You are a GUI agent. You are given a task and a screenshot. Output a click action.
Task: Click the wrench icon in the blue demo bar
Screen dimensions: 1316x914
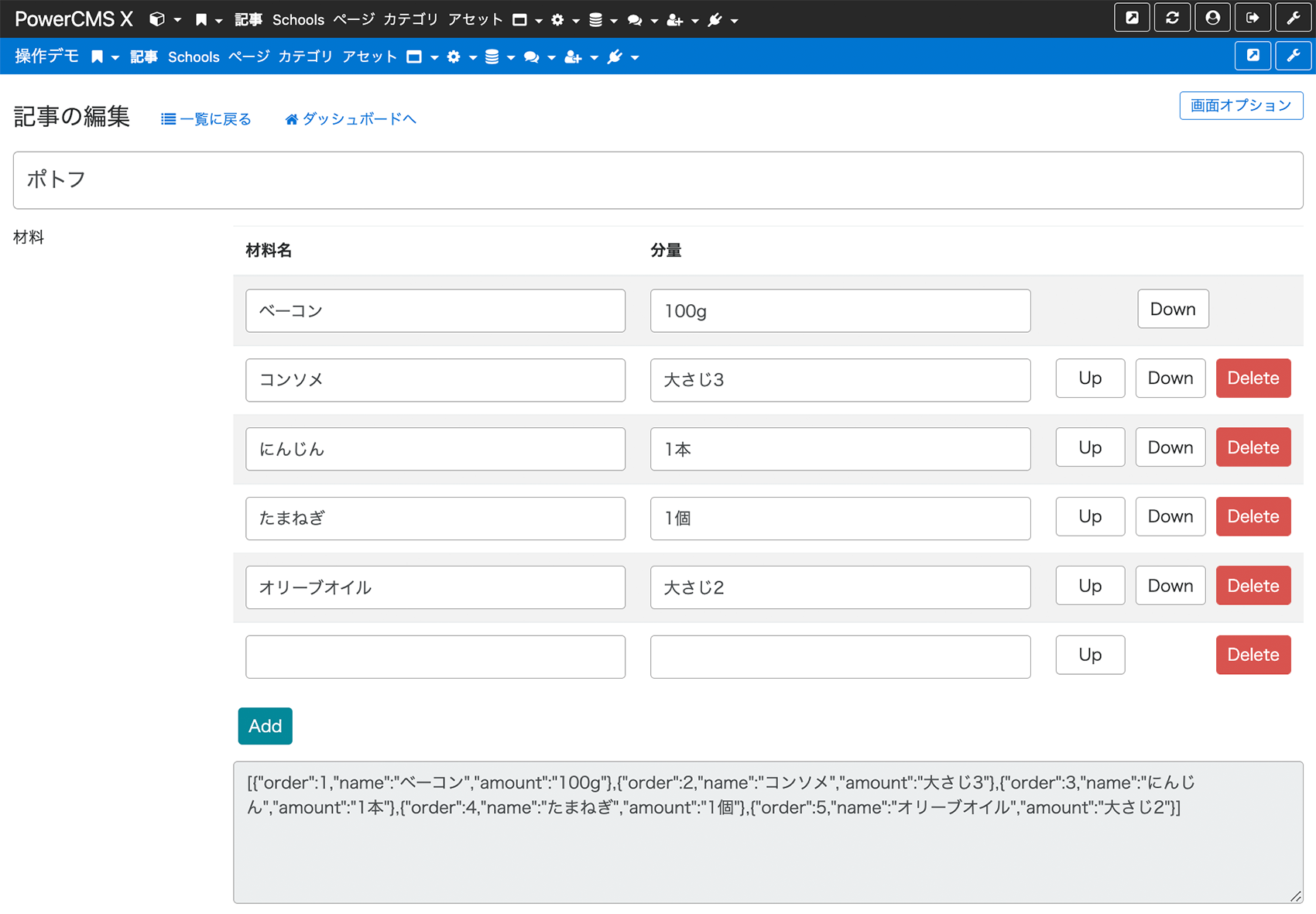click(1293, 56)
